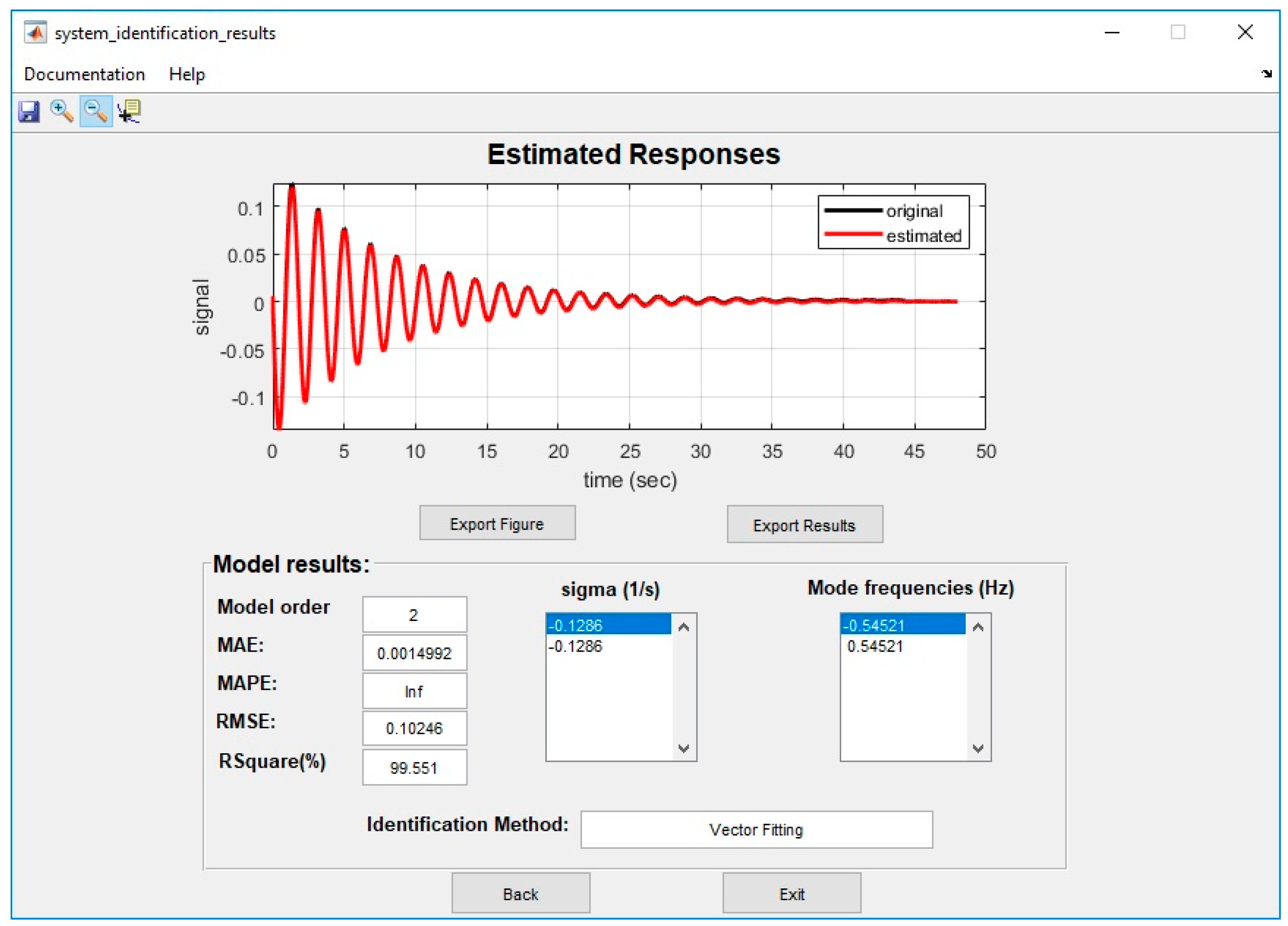This screenshot has width=1288, height=926.
Task: Activate the Data Cursor tool
Action: point(130,112)
